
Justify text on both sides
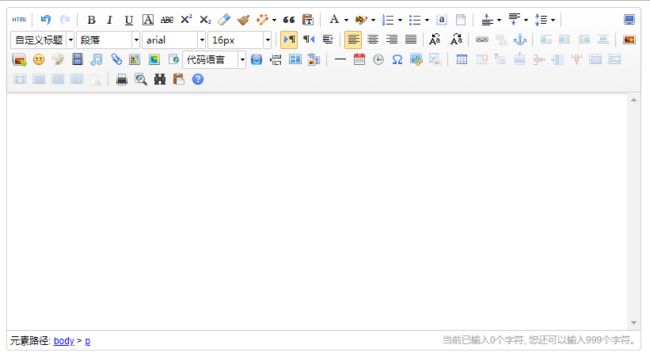pyautogui.click(x=411, y=40)
